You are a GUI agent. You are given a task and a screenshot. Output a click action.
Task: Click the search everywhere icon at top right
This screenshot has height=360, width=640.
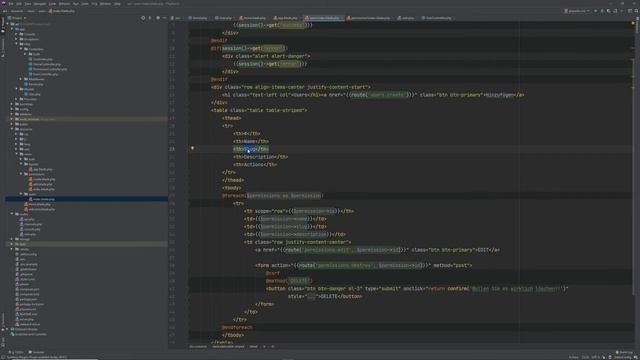pos(636,11)
